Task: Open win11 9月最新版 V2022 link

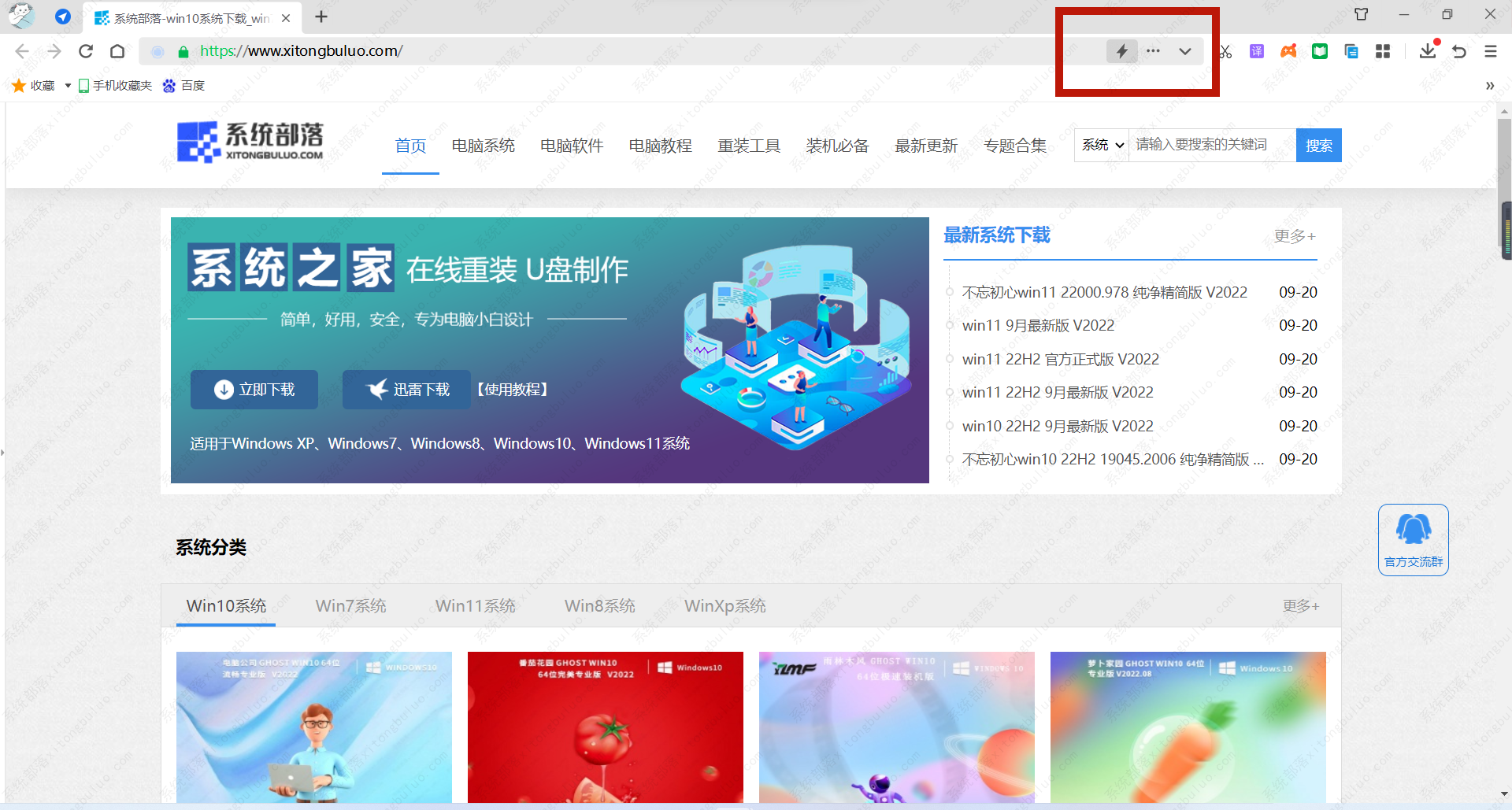Action: point(1038,325)
